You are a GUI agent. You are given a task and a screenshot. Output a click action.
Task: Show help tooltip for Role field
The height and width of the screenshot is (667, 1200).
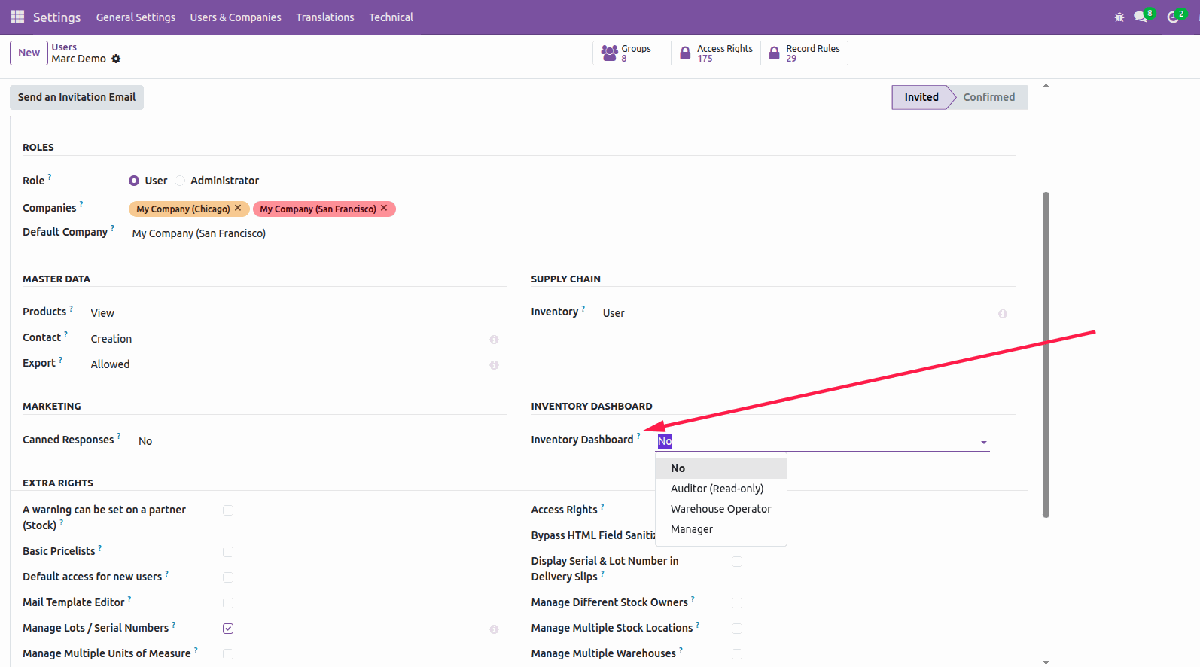[49, 177]
